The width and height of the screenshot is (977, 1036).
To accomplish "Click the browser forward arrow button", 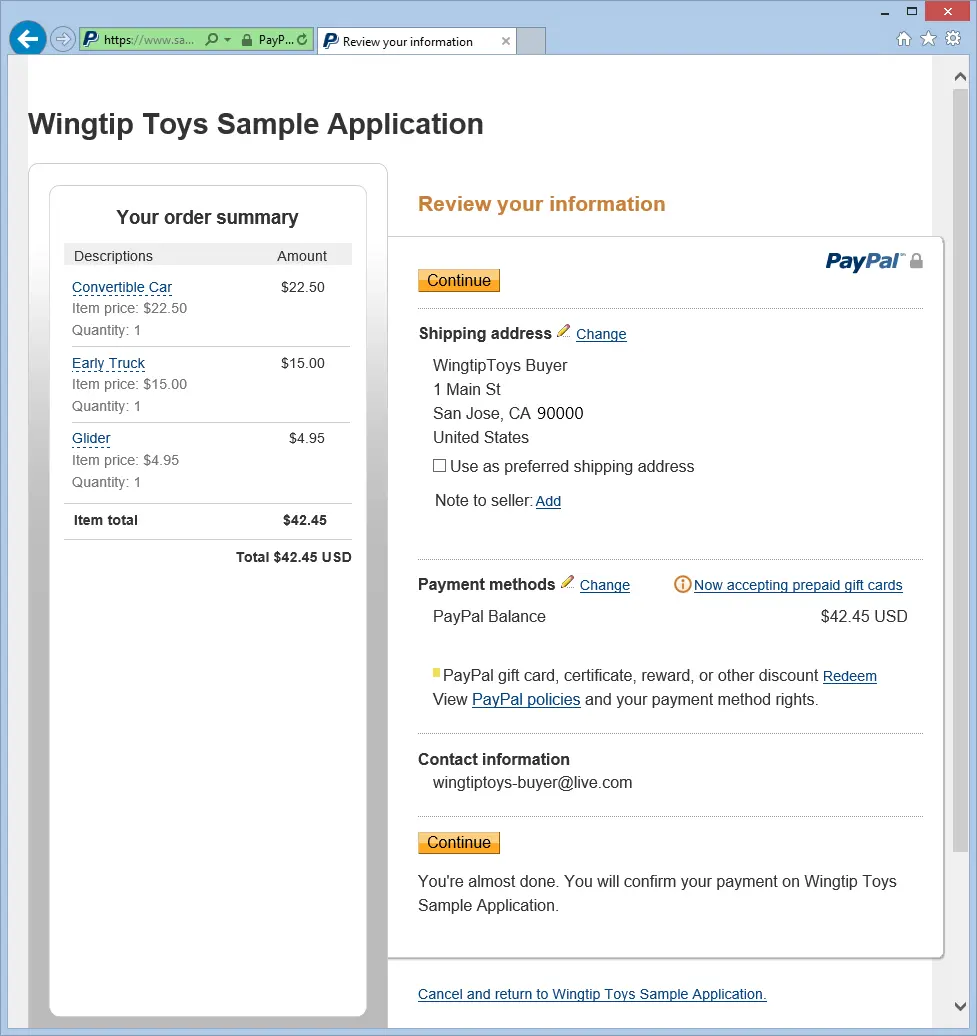I will (63, 40).
